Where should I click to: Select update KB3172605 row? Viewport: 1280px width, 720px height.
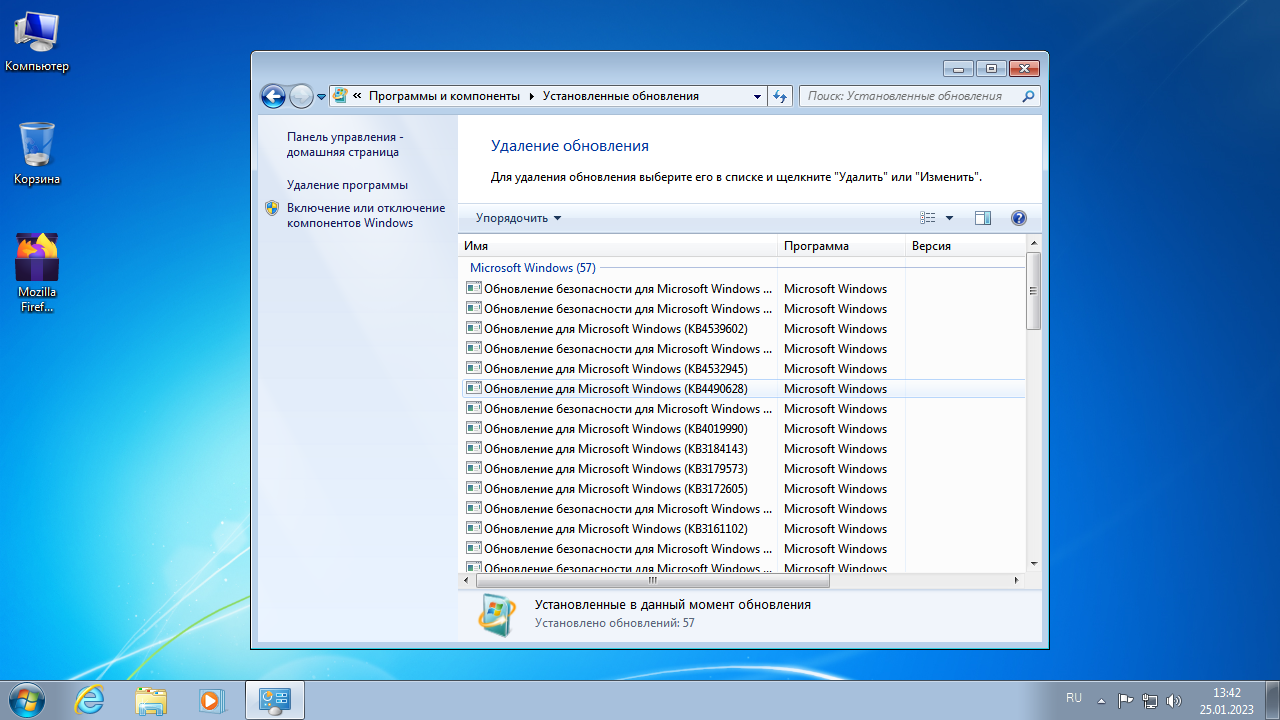(742, 489)
